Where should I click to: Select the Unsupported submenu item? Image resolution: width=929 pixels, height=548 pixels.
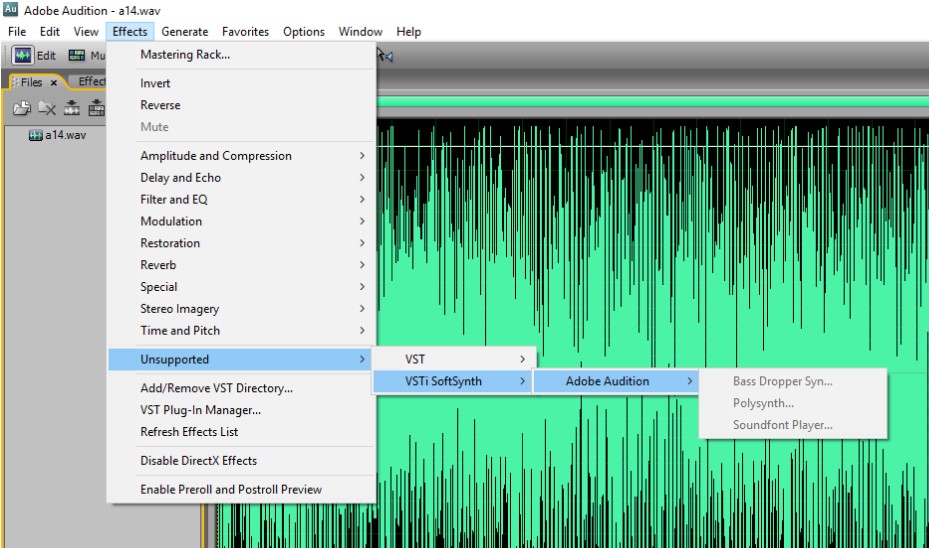[239, 360]
